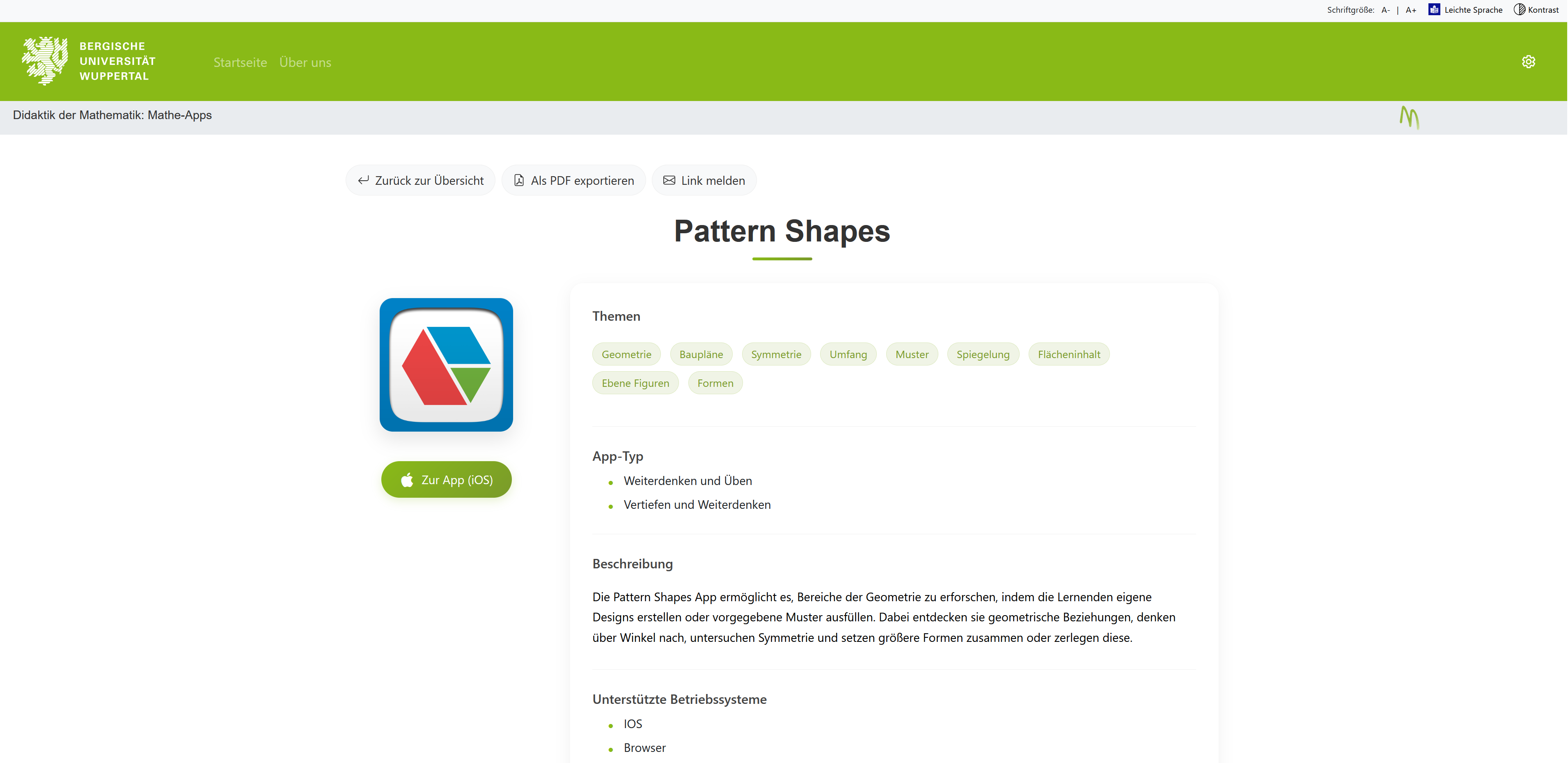Decrease font size with A-

click(1385, 10)
